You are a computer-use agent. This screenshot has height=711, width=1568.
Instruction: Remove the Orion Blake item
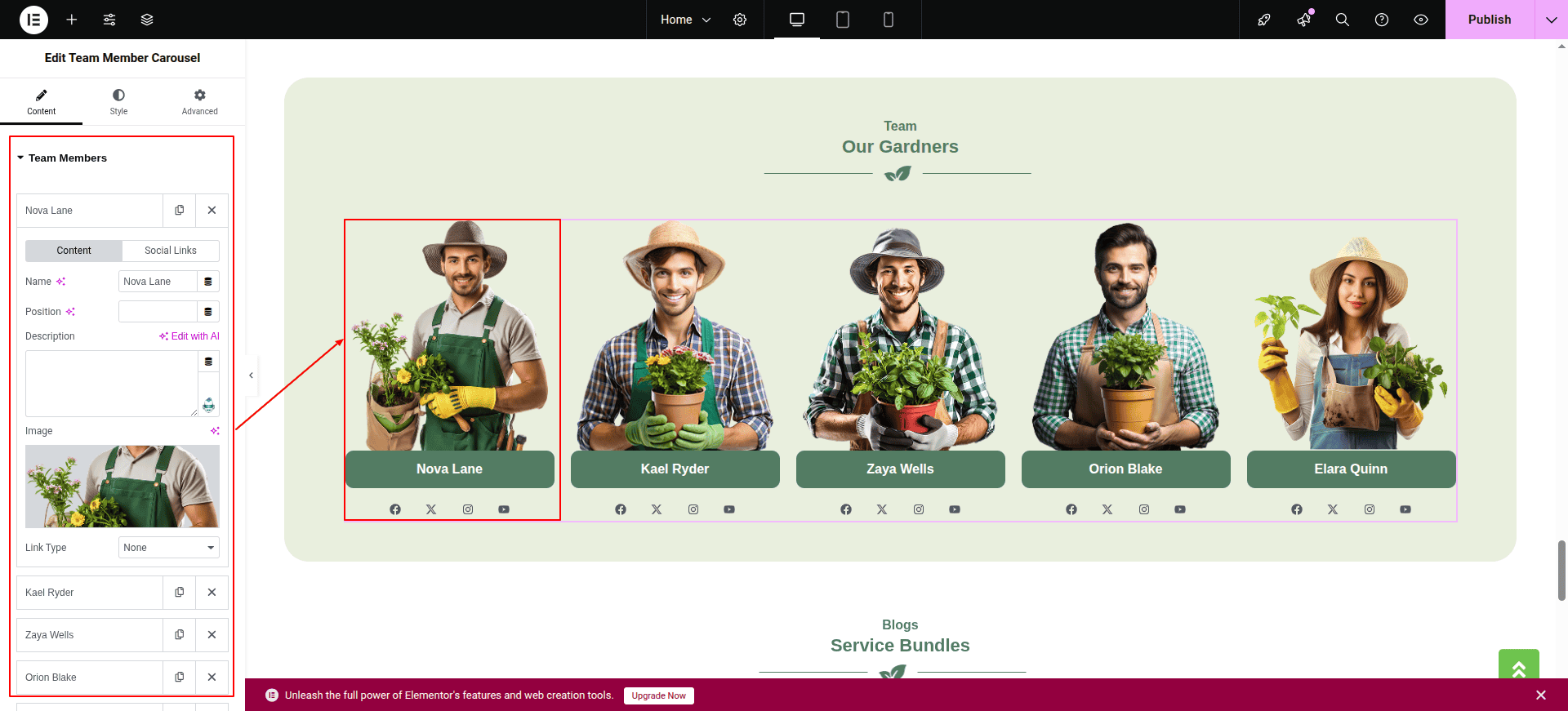pyautogui.click(x=212, y=678)
